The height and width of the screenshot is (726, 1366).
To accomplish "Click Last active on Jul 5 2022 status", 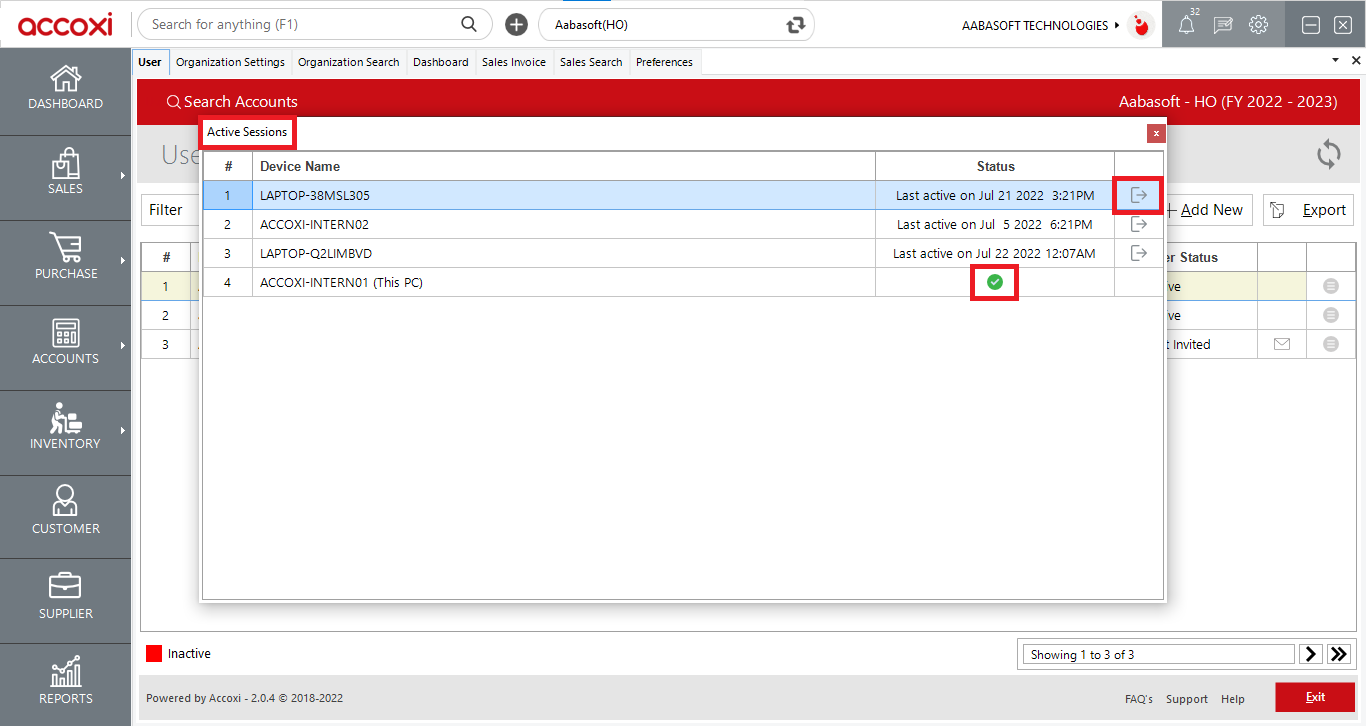I will [x=994, y=225].
